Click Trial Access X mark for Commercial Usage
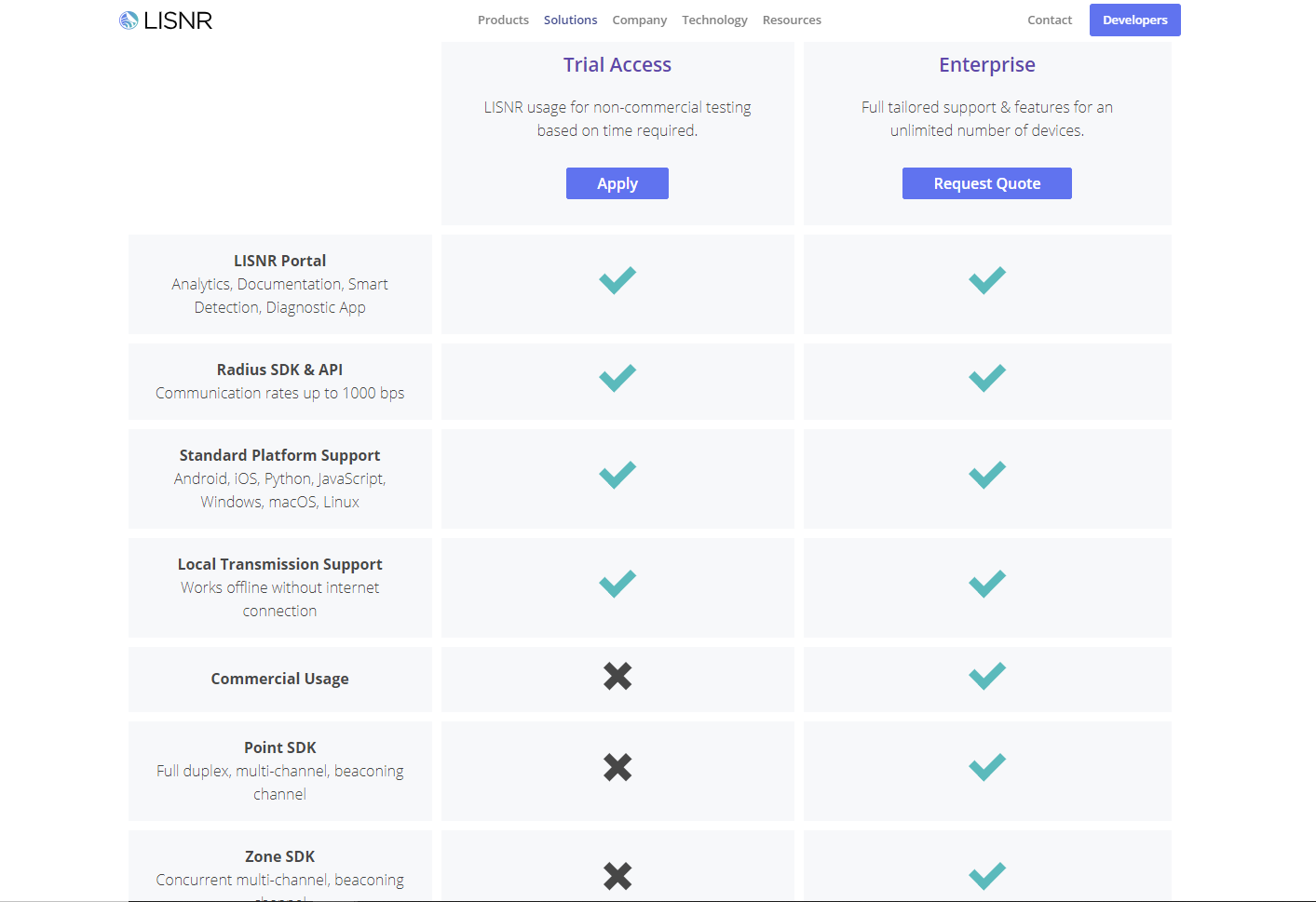The height and width of the screenshot is (902, 1316). tap(617, 676)
